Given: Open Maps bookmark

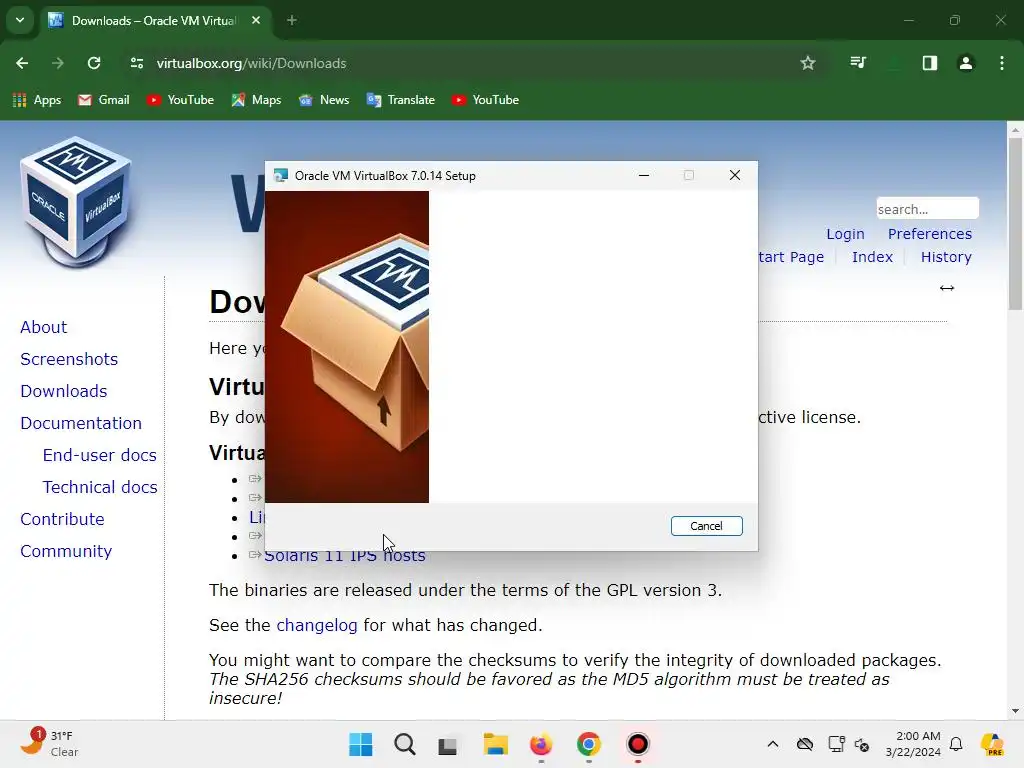Looking at the screenshot, I should (x=256, y=100).
